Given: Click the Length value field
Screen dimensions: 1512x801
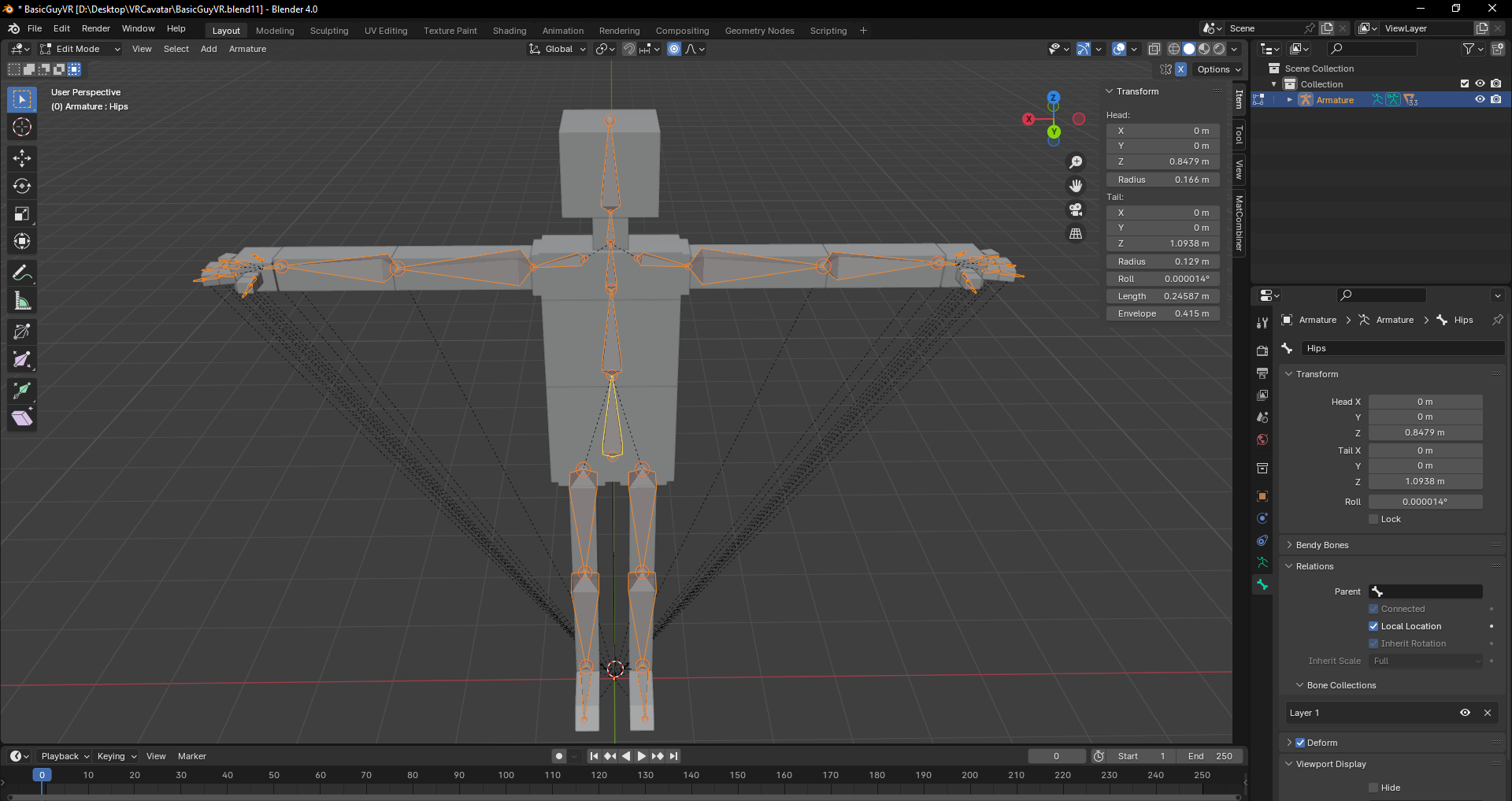Looking at the screenshot, I should tap(1162, 296).
